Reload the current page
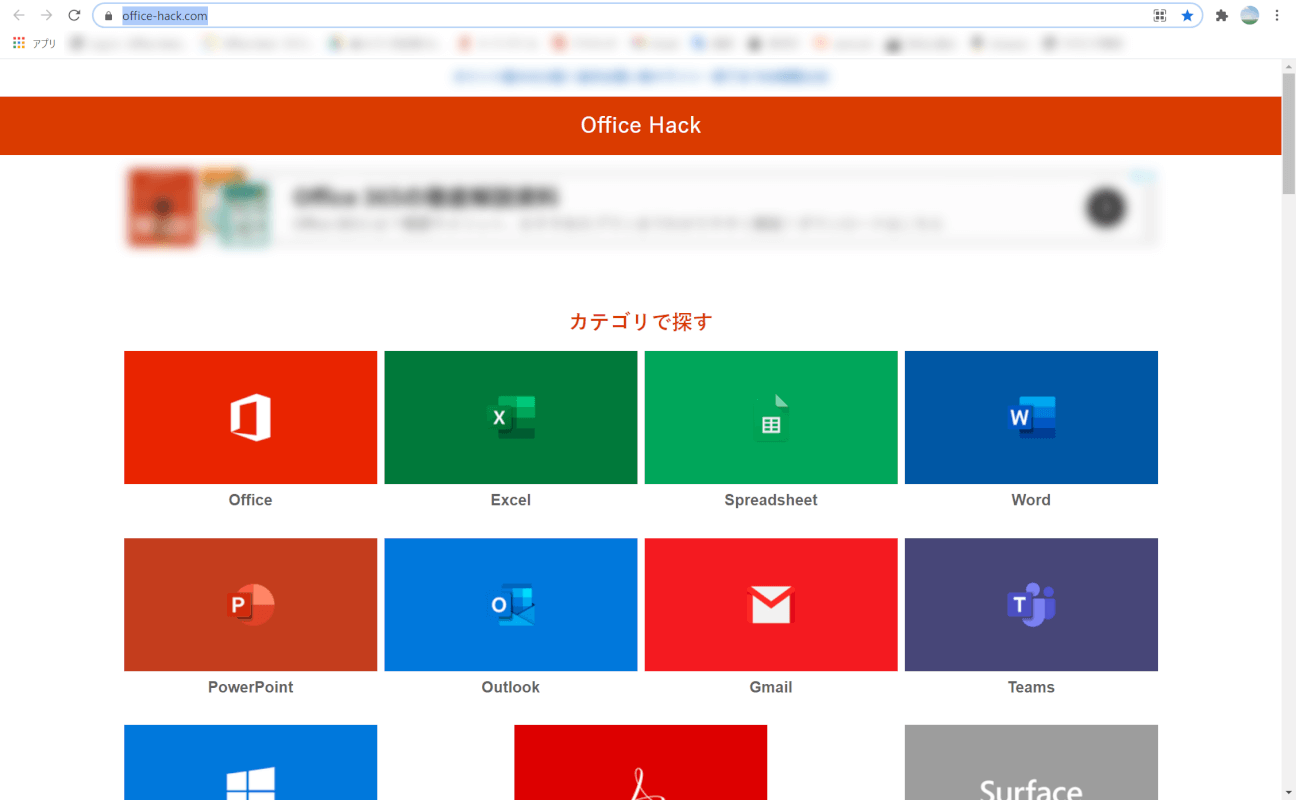1296x800 pixels. coord(74,16)
